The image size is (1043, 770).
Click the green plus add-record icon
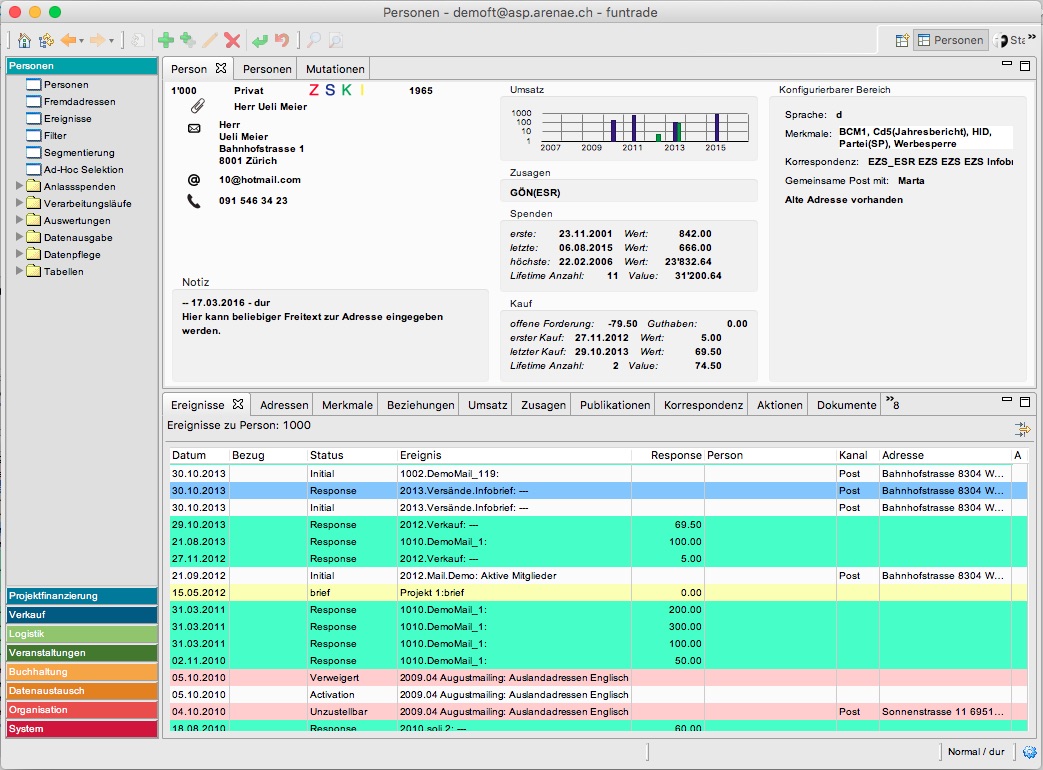(x=166, y=41)
